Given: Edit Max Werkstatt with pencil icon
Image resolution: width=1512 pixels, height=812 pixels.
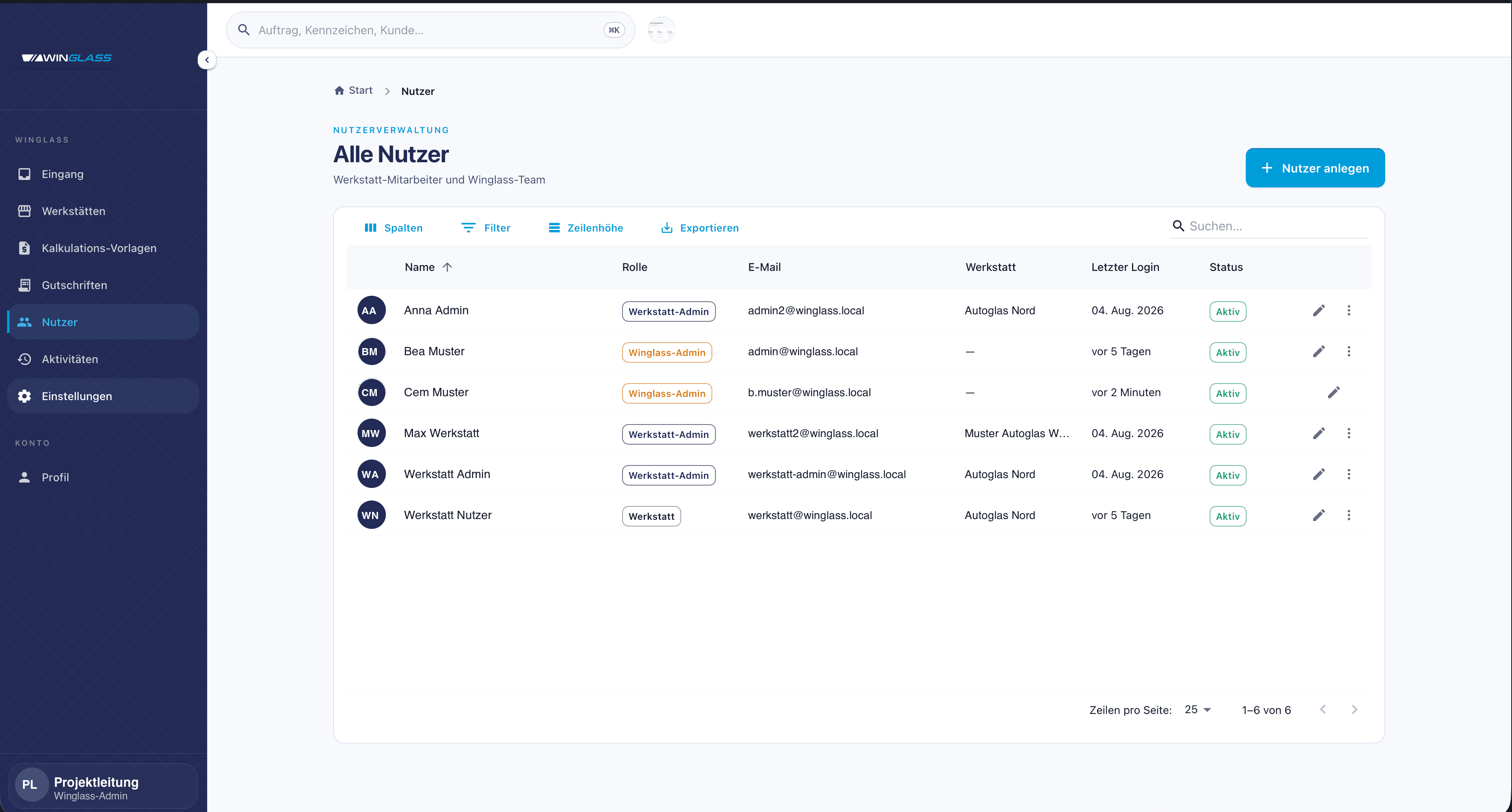Looking at the screenshot, I should [1318, 433].
